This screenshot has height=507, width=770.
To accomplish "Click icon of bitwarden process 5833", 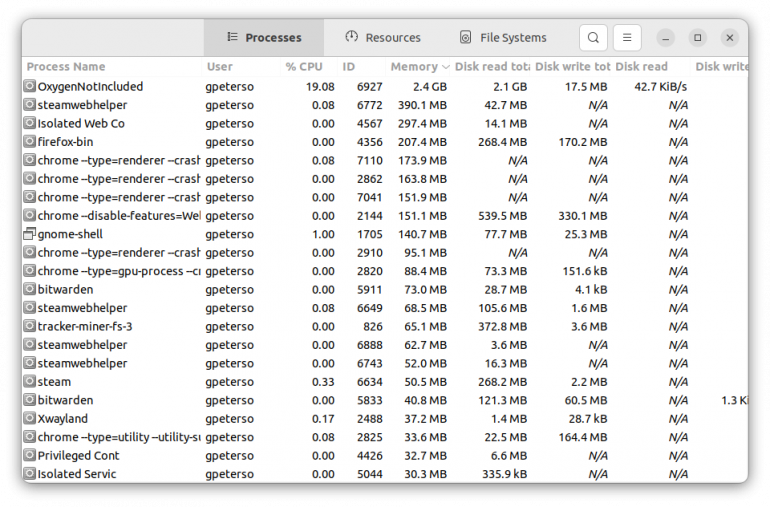I will (30, 400).
